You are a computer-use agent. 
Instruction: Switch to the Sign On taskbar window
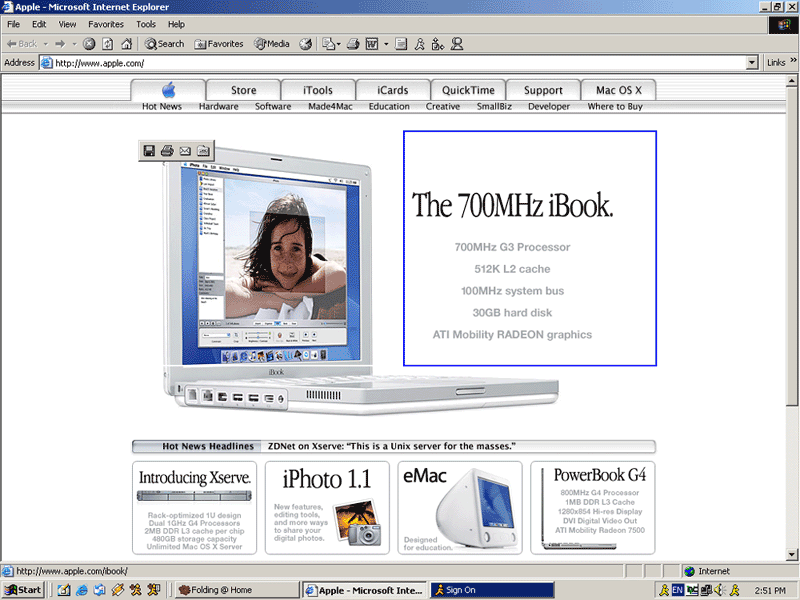pos(492,590)
